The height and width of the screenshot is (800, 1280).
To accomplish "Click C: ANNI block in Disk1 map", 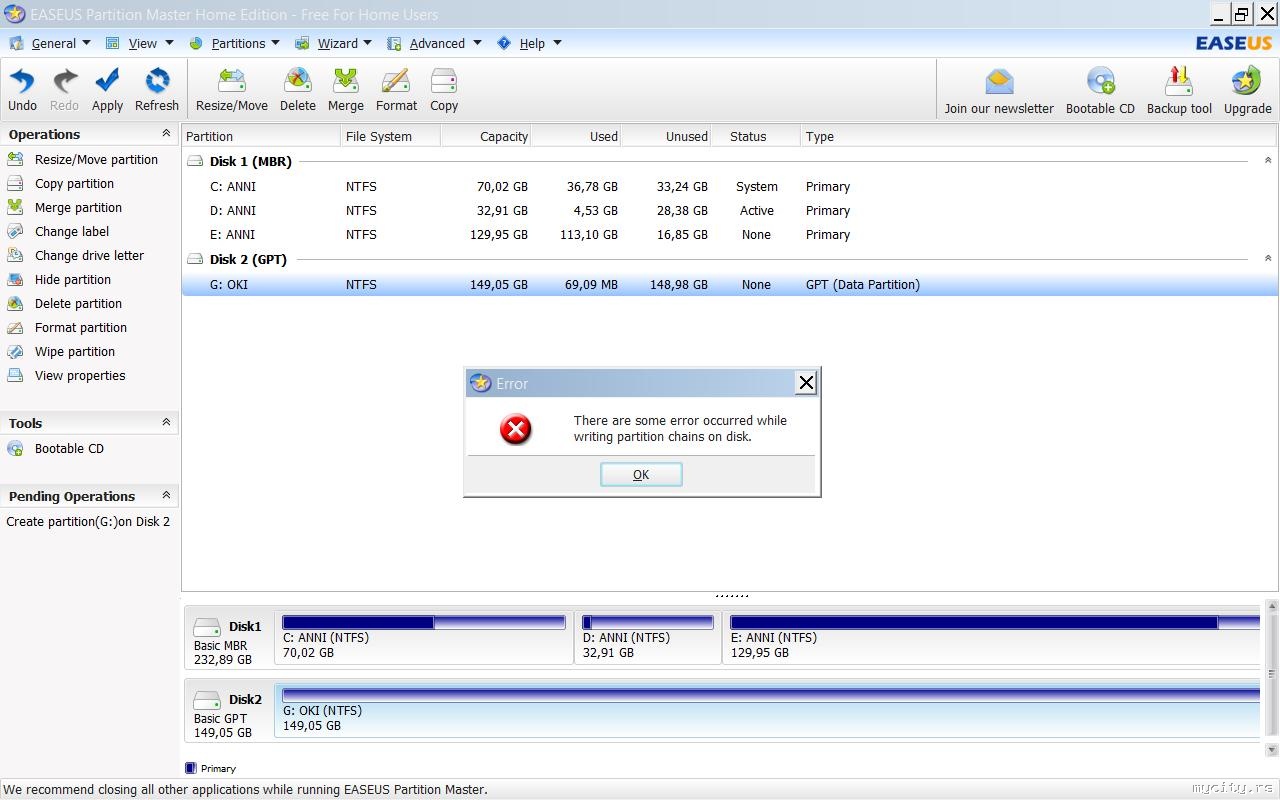I will (424, 638).
